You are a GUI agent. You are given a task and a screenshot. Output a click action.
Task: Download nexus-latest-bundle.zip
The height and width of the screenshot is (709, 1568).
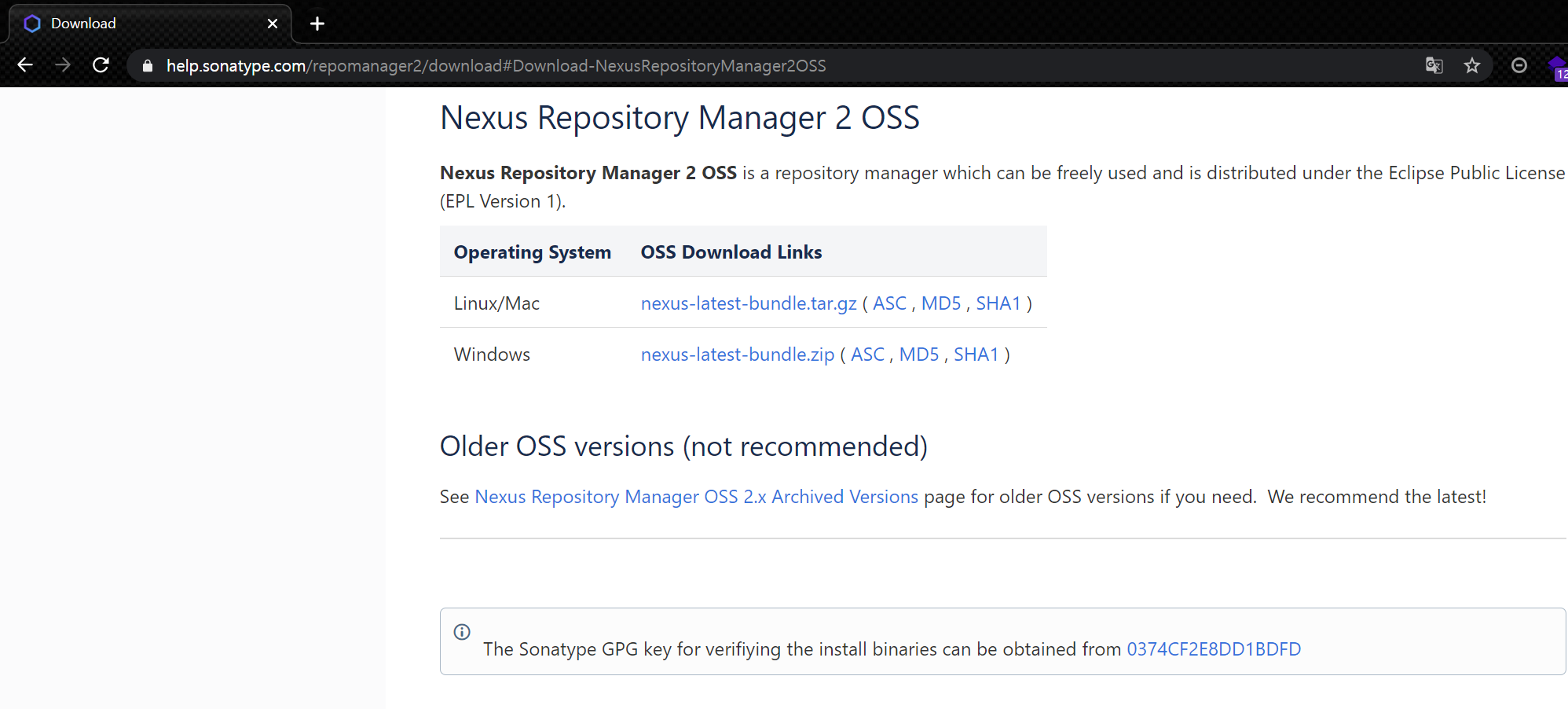point(738,354)
